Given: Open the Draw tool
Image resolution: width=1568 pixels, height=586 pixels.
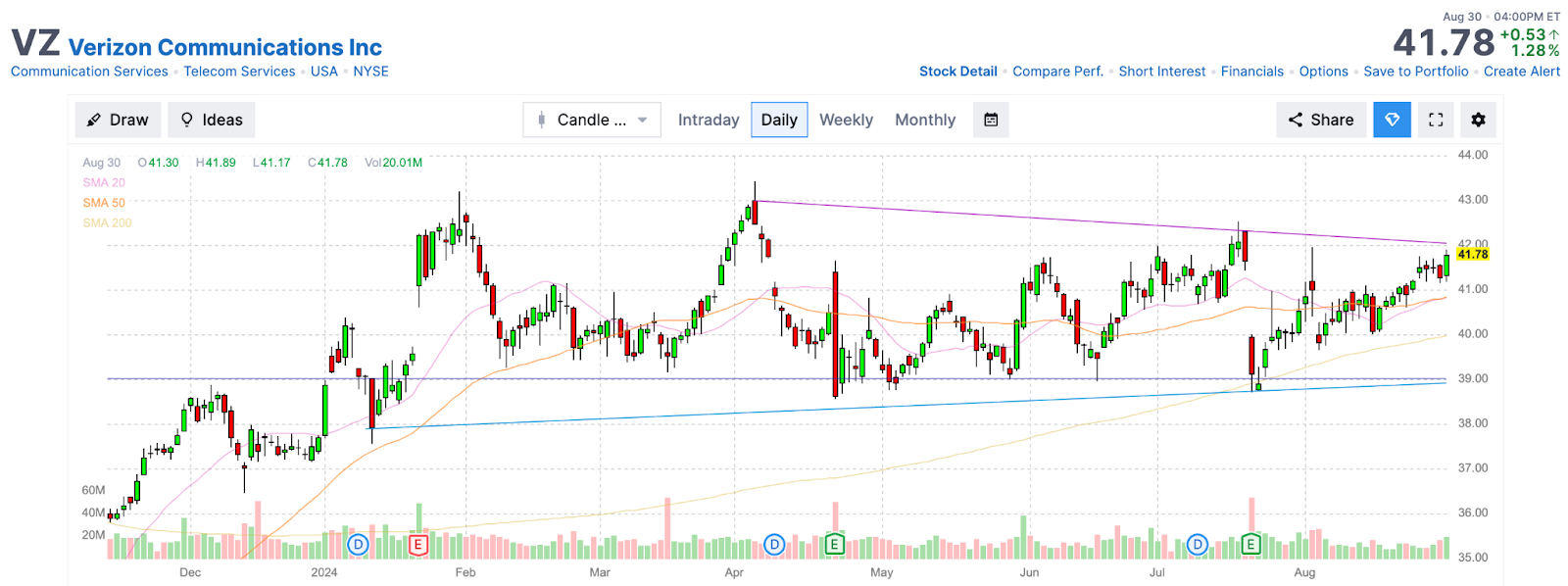Looking at the screenshot, I should 118,120.
